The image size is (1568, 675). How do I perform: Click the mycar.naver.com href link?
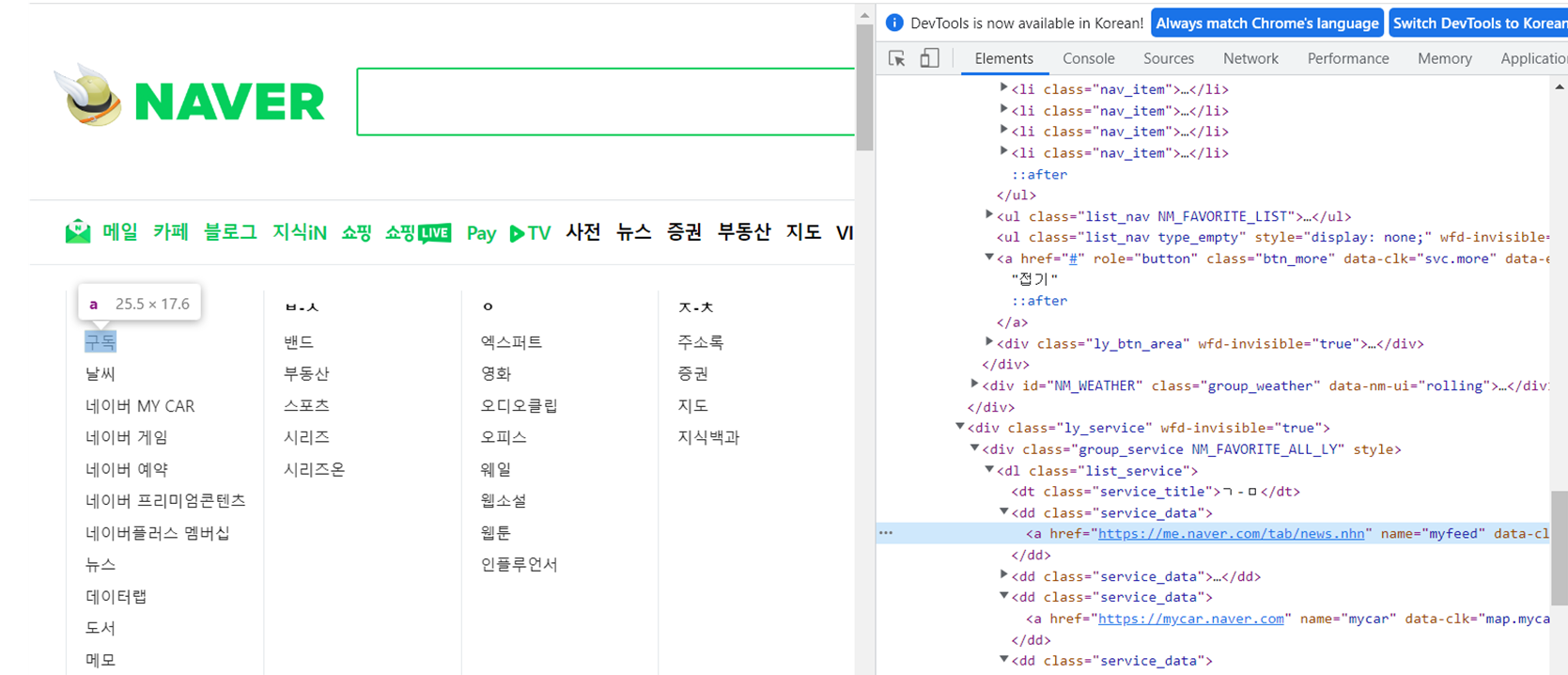click(x=1191, y=619)
